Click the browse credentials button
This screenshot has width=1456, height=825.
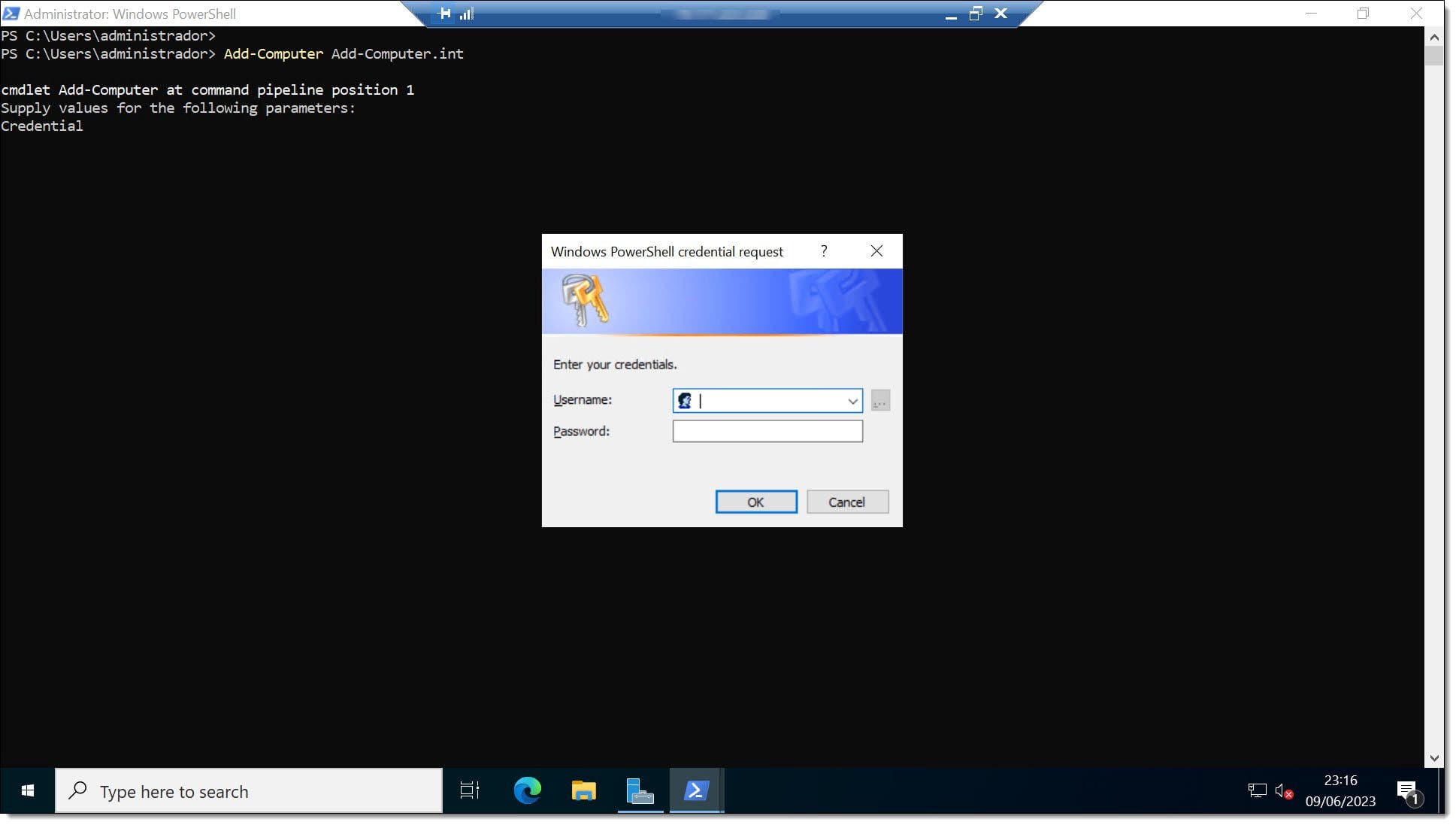pos(879,401)
